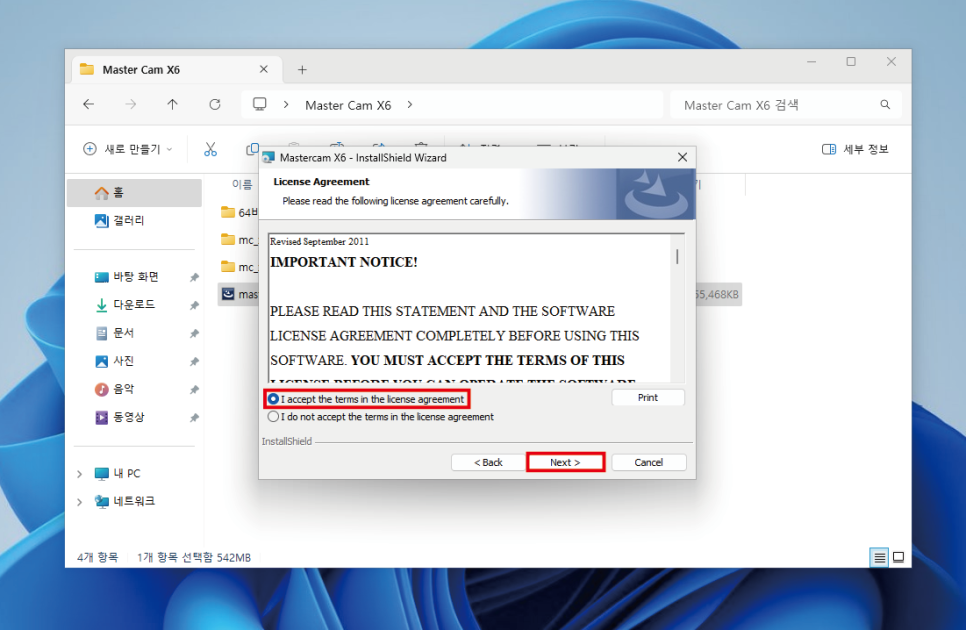
Task: Click pin icon next to 다운로드
Action: click(x=194, y=305)
